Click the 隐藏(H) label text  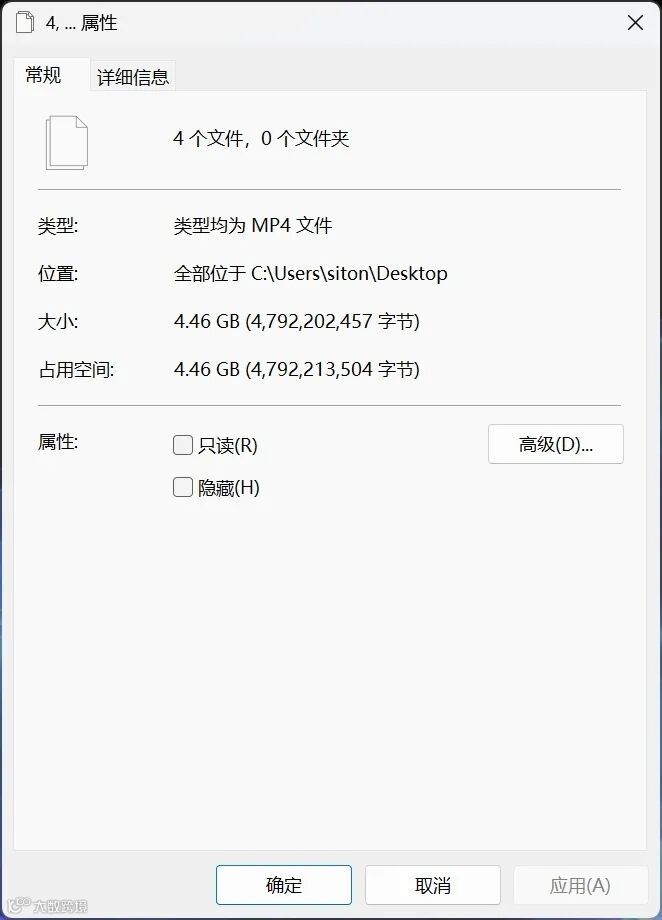click(x=229, y=488)
